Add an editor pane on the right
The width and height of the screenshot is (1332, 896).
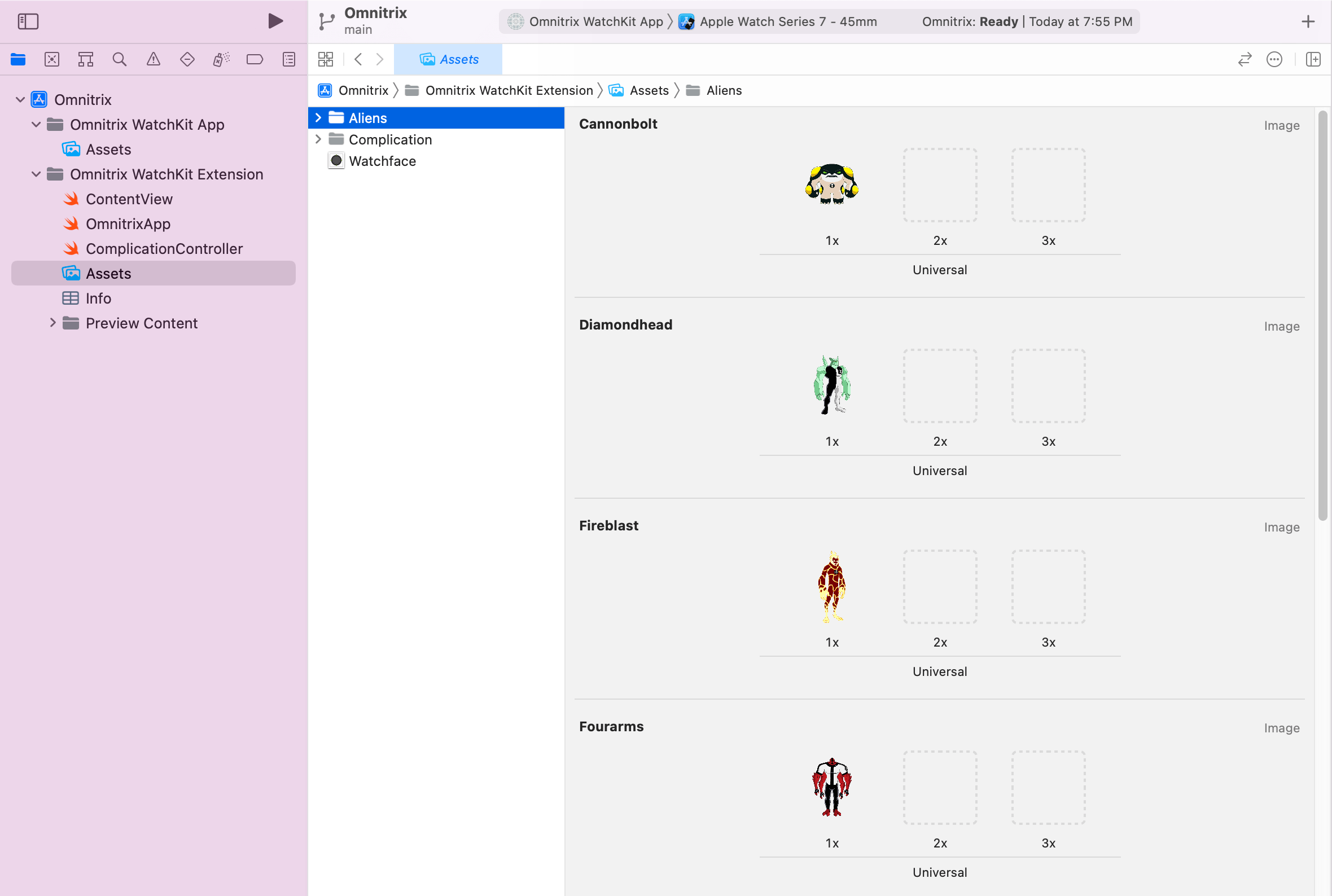pos(1313,59)
